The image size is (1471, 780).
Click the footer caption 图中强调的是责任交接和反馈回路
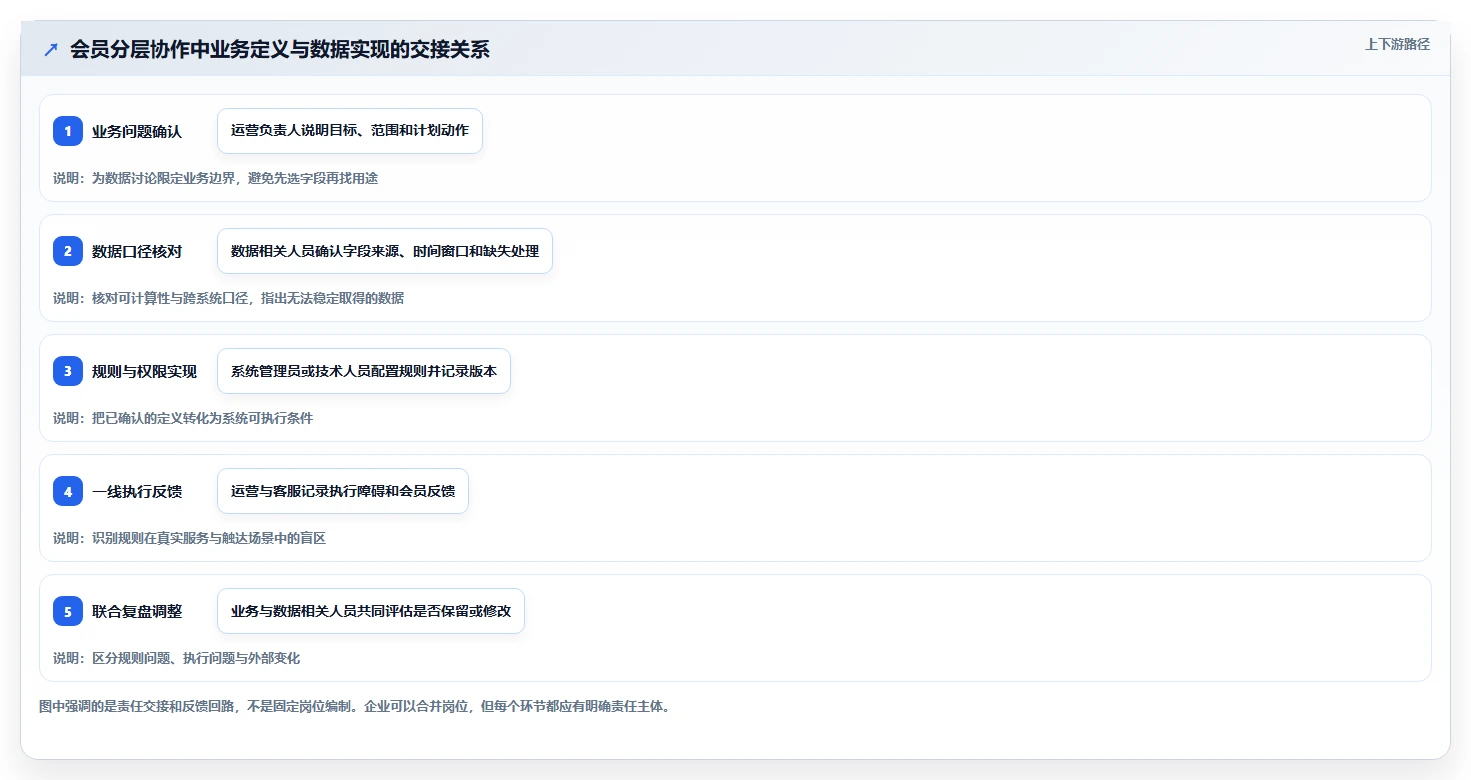click(x=354, y=706)
